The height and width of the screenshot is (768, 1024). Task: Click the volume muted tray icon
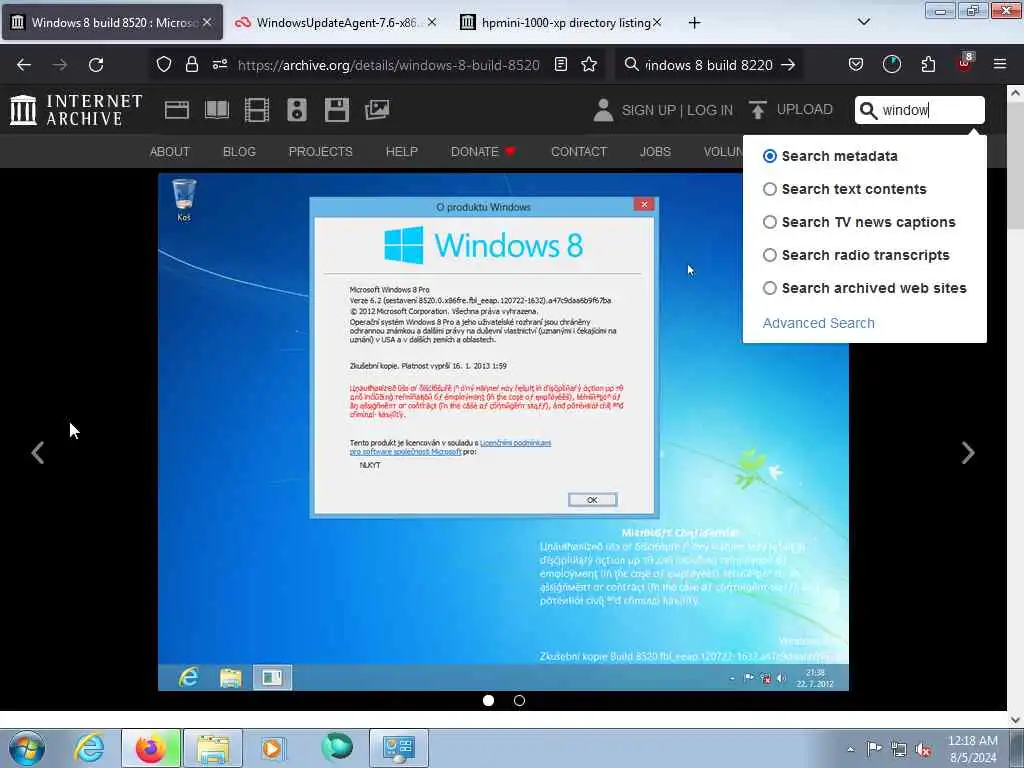tap(923, 750)
